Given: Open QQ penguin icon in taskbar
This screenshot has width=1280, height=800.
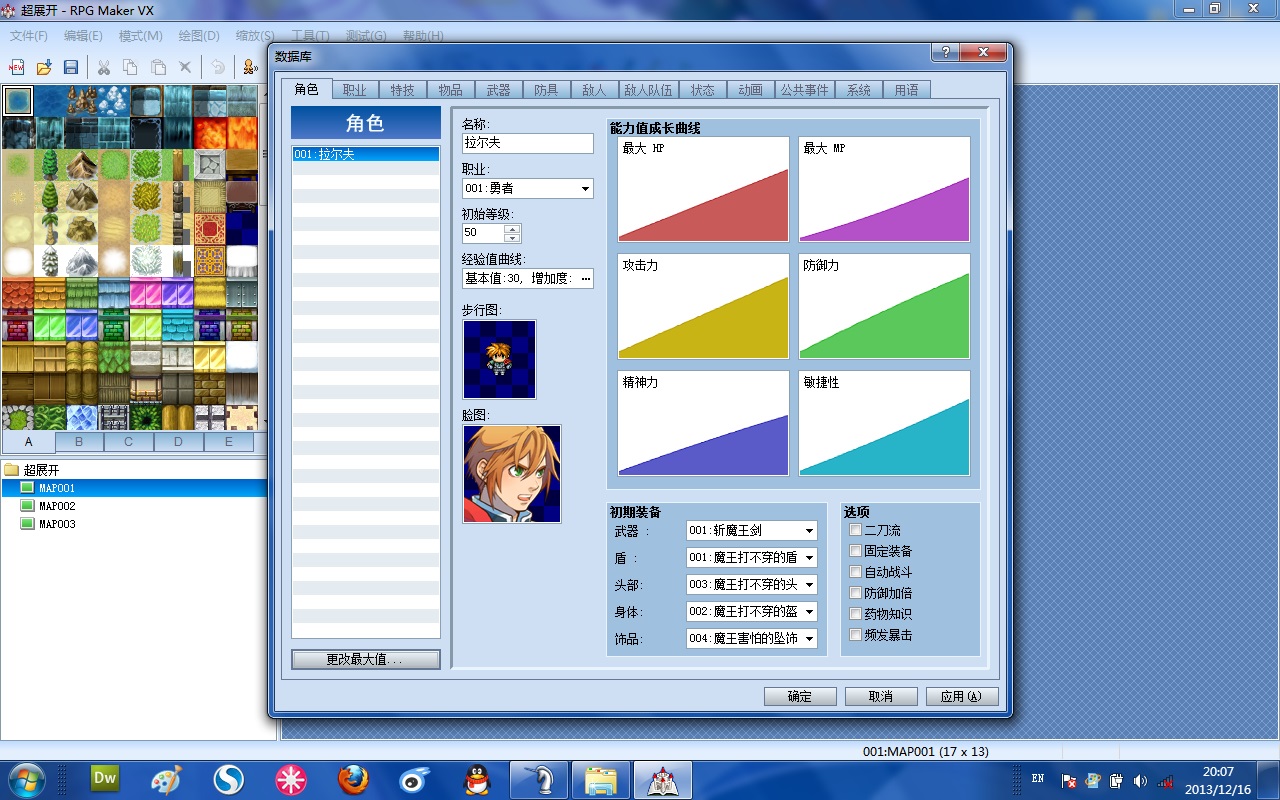Looking at the screenshot, I should coord(477,778).
